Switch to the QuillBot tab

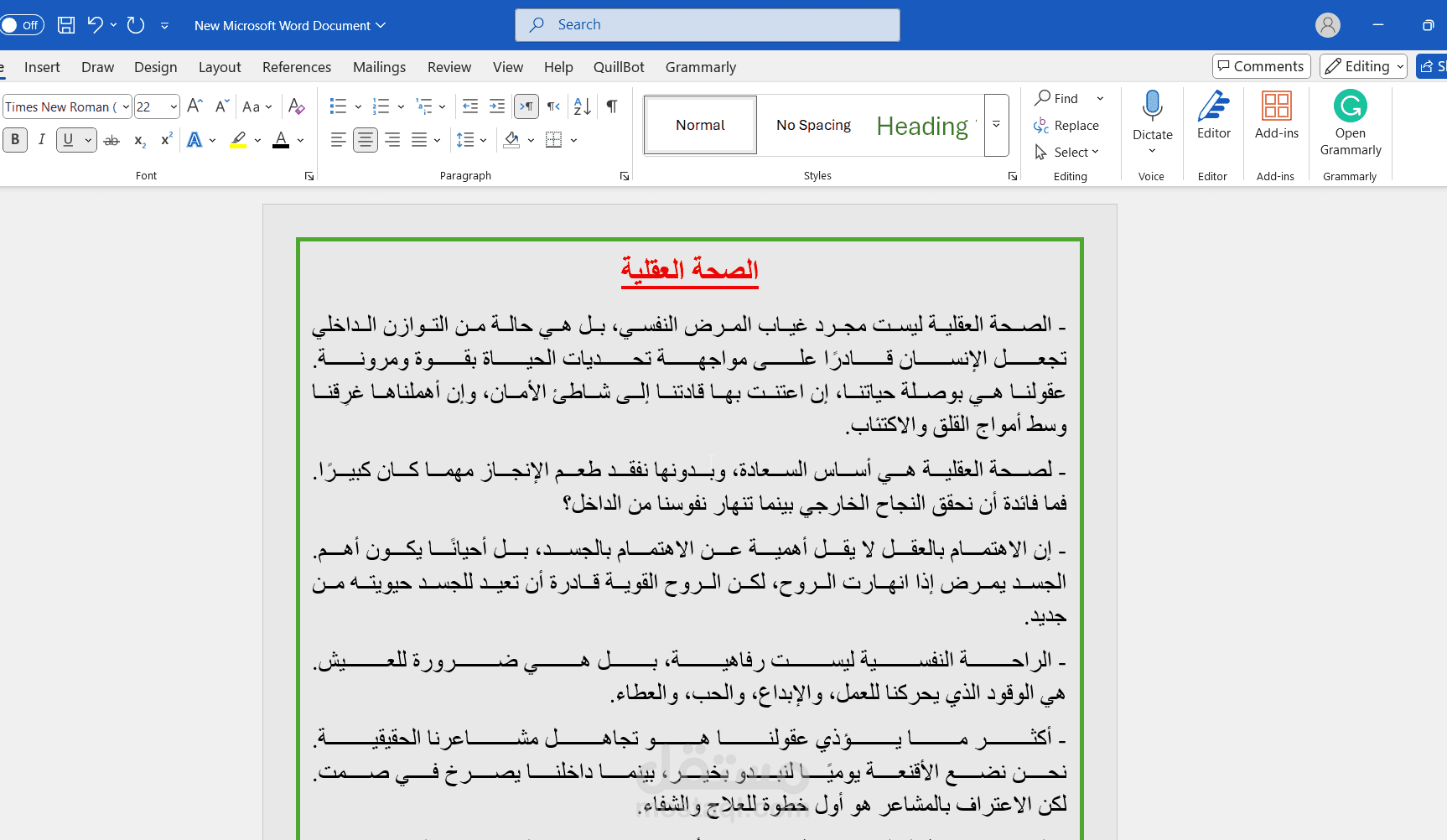click(x=619, y=67)
